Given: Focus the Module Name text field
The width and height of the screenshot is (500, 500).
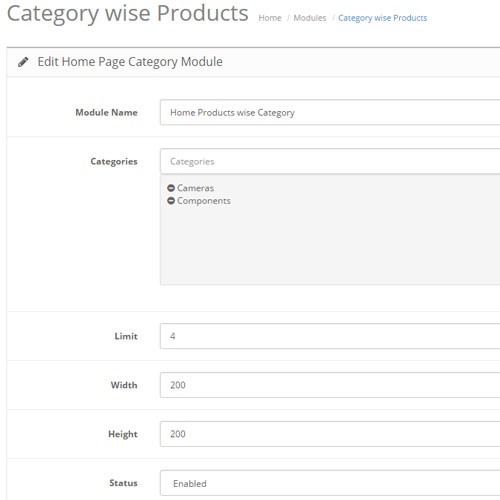Looking at the screenshot, I should tap(330, 112).
